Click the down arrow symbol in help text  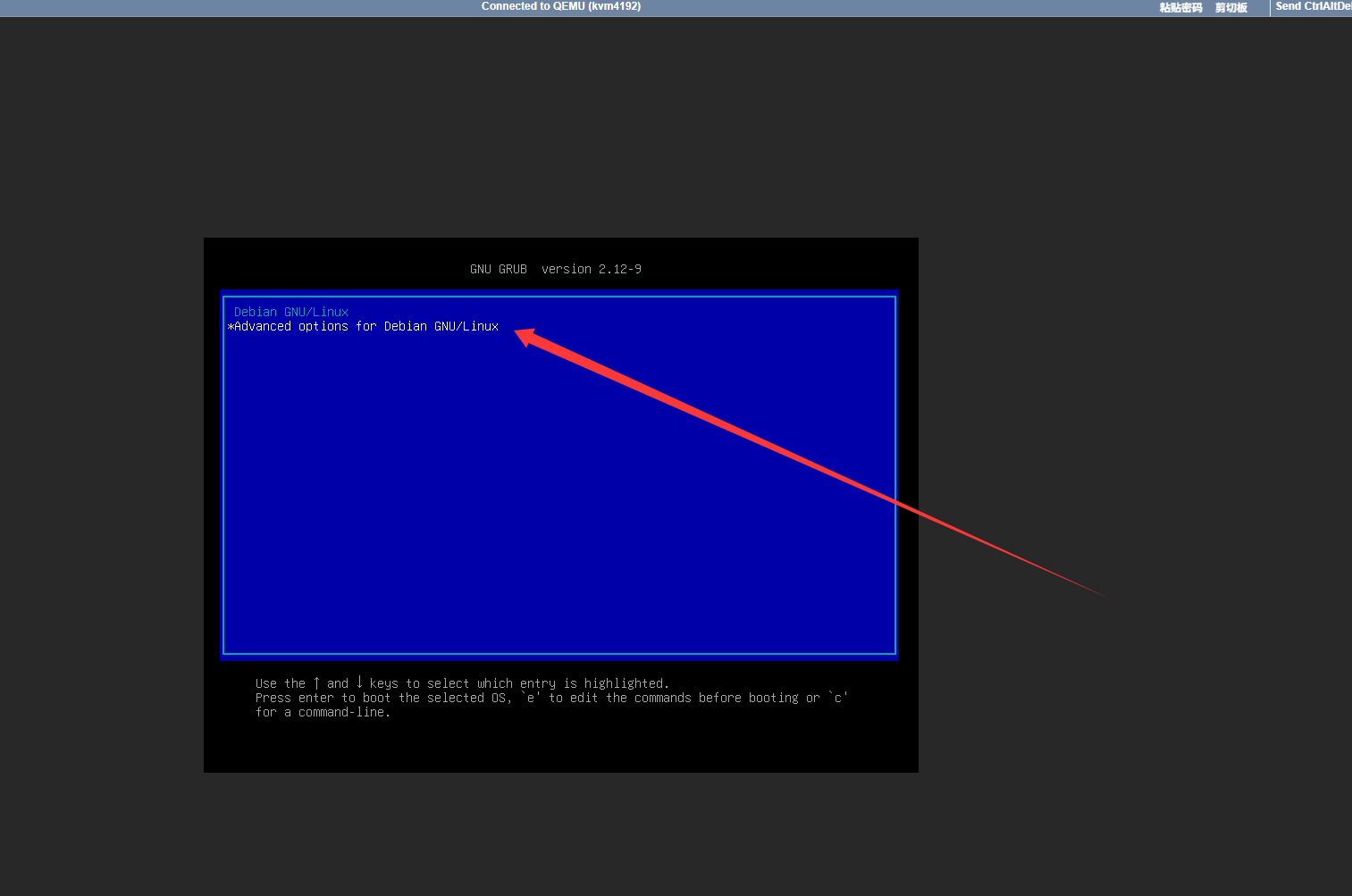[359, 682]
